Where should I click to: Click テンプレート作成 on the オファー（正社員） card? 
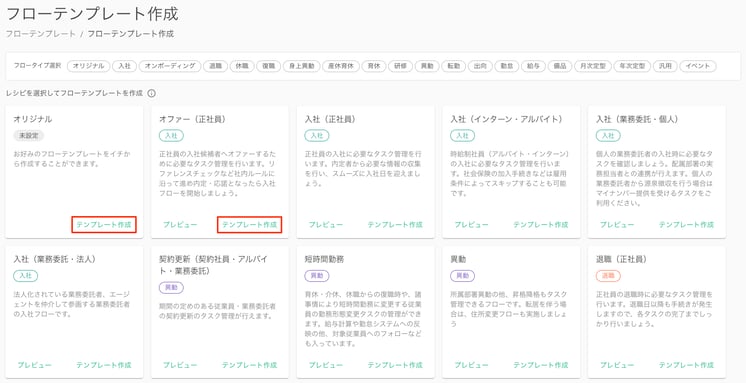[x=249, y=225]
